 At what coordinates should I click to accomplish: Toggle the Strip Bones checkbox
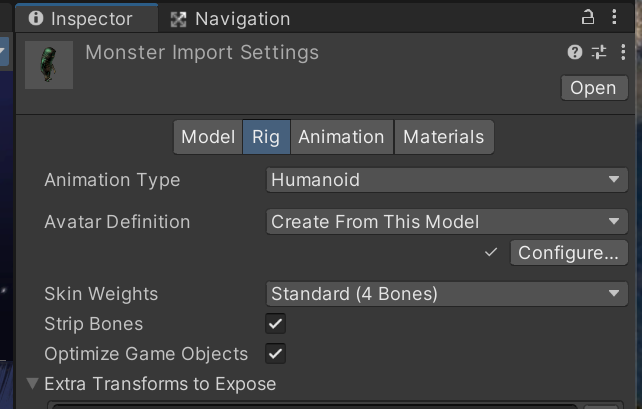[x=276, y=323]
